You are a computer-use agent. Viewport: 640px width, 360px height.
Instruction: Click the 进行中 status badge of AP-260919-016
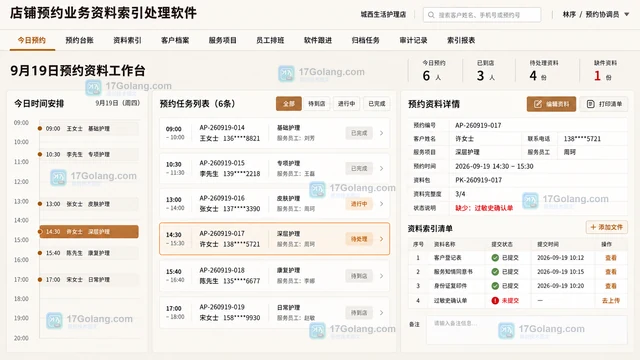(359, 204)
